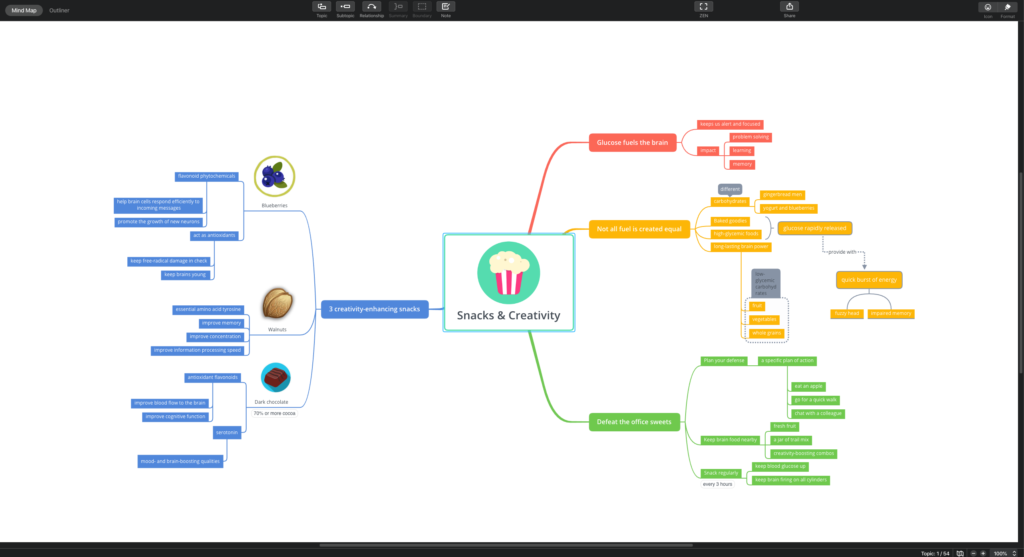The height and width of the screenshot is (557, 1024).
Task: Select the Relationship tool
Action: [x=371, y=7]
